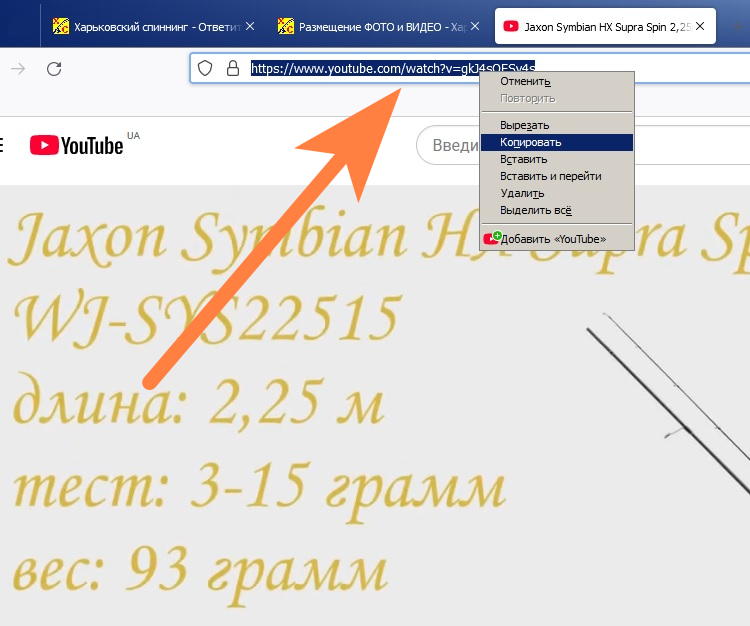Screen dimensions: 750x626
Task: Click the YouTube search field
Action: pyautogui.click(x=583, y=145)
